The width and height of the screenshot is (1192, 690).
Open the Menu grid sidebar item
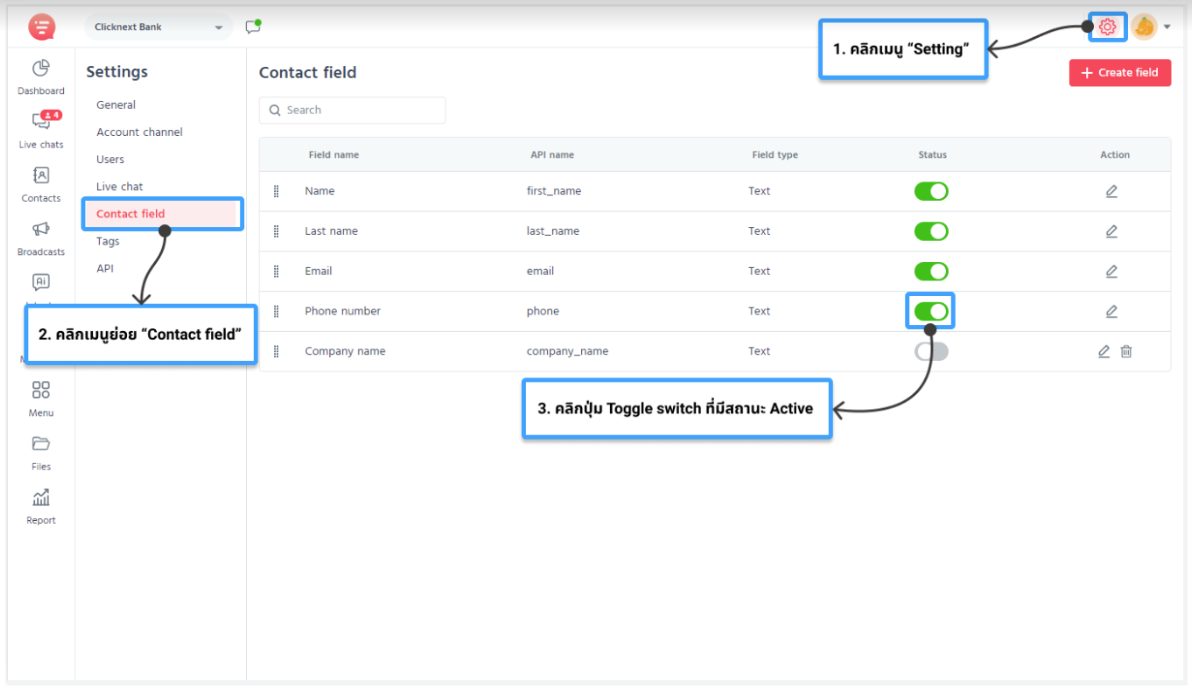pyautogui.click(x=41, y=399)
